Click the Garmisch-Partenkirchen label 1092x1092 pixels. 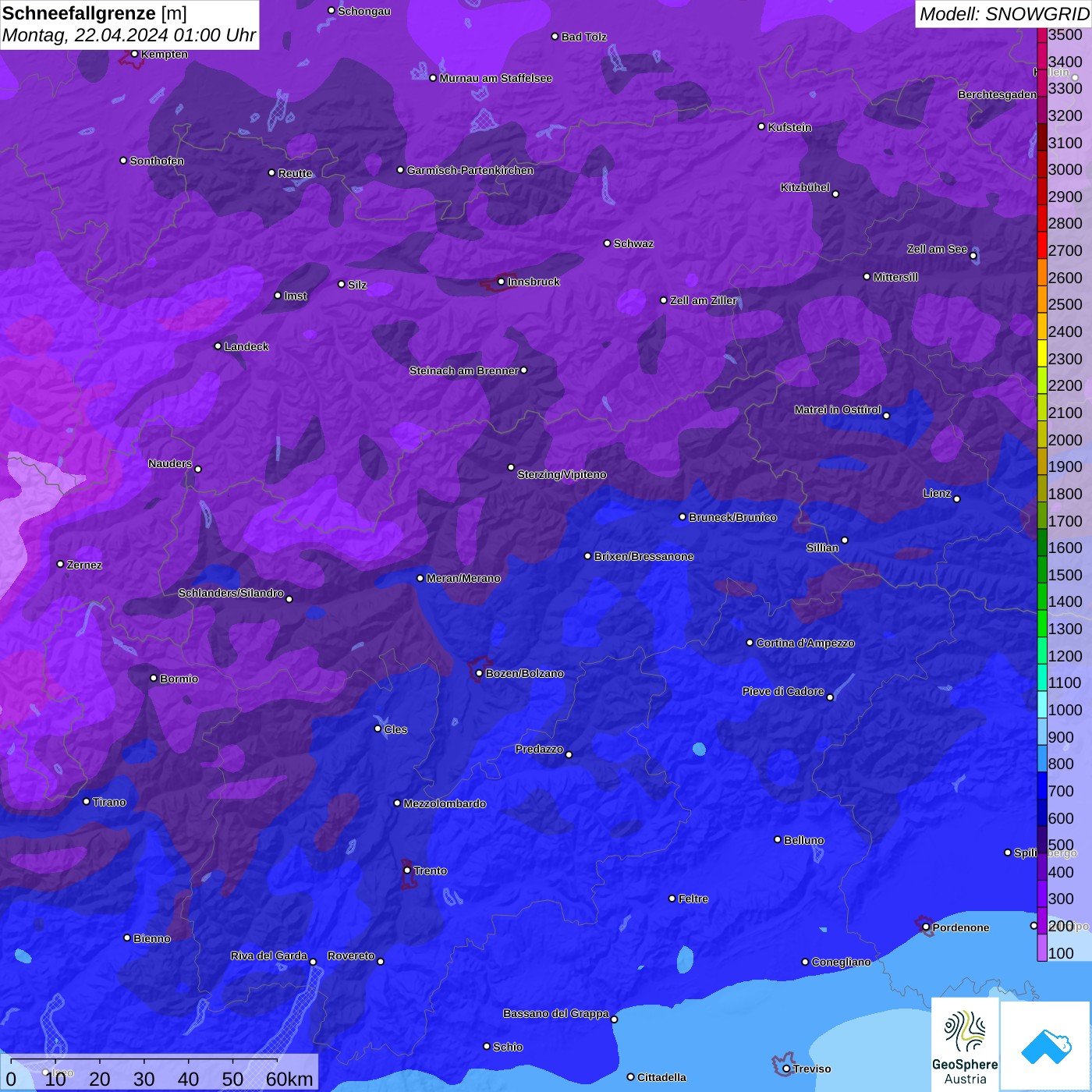(470, 170)
